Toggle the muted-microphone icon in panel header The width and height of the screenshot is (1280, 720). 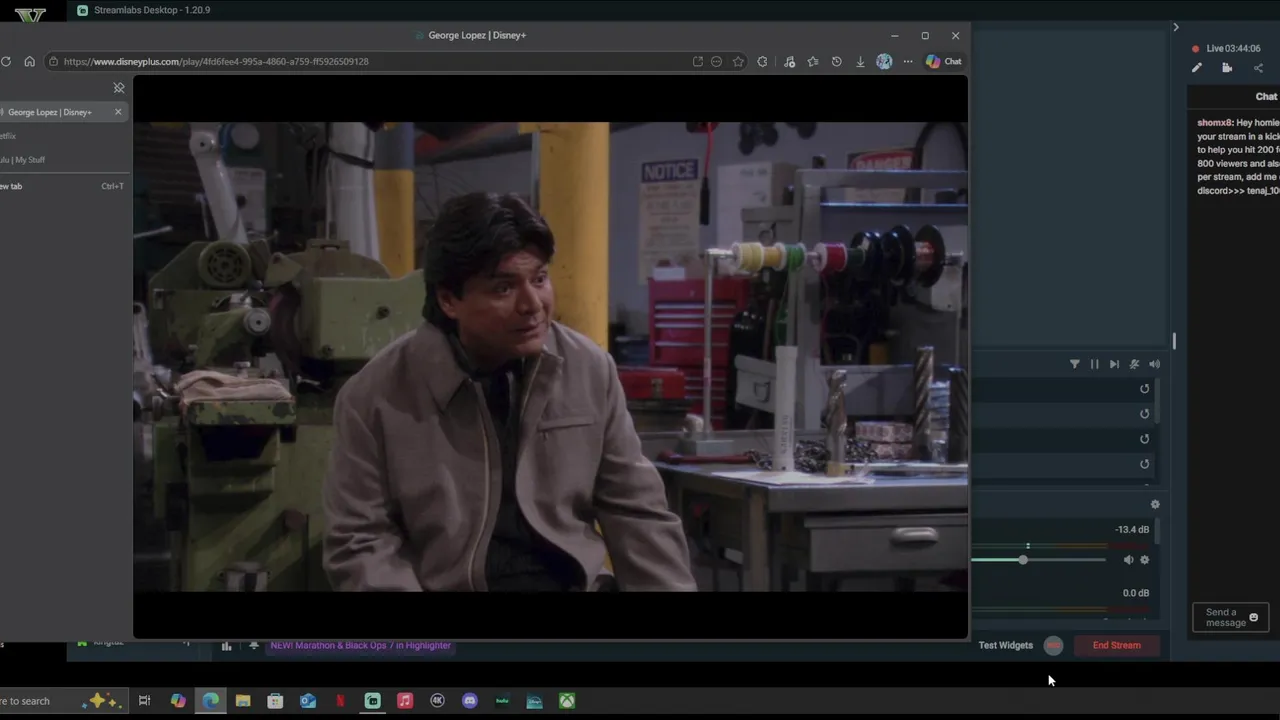(1134, 364)
